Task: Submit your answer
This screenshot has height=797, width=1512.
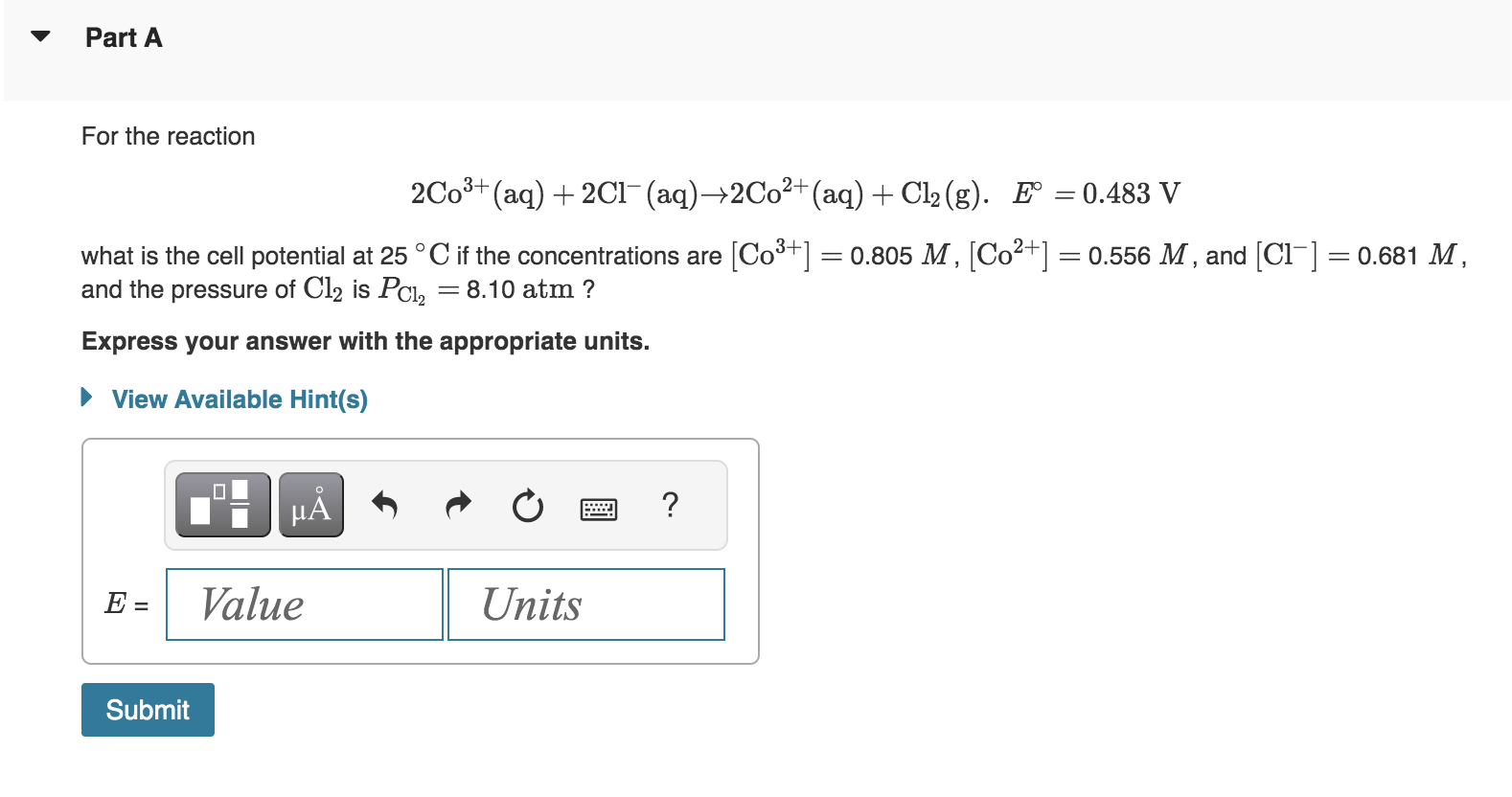Action: (x=147, y=709)
